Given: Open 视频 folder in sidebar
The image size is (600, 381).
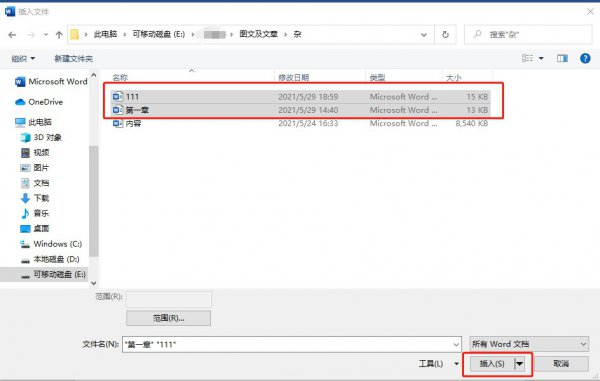Looking at the screenshot, I should (35, 153).
